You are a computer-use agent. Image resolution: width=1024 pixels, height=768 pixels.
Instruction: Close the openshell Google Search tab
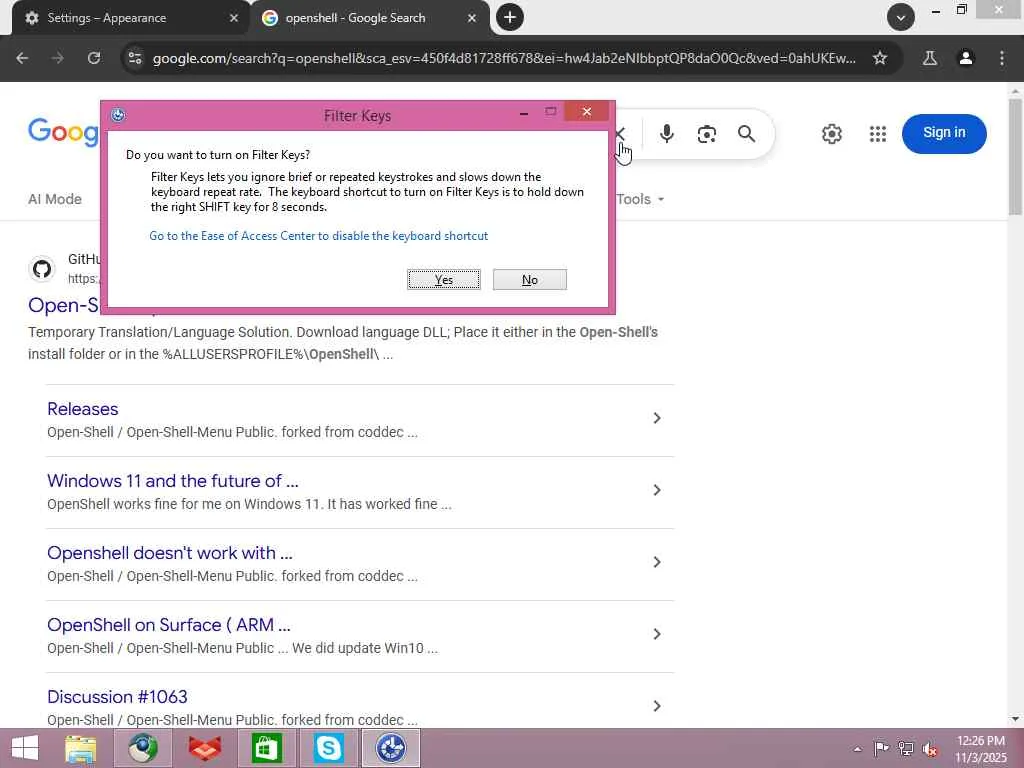(472, 18)
